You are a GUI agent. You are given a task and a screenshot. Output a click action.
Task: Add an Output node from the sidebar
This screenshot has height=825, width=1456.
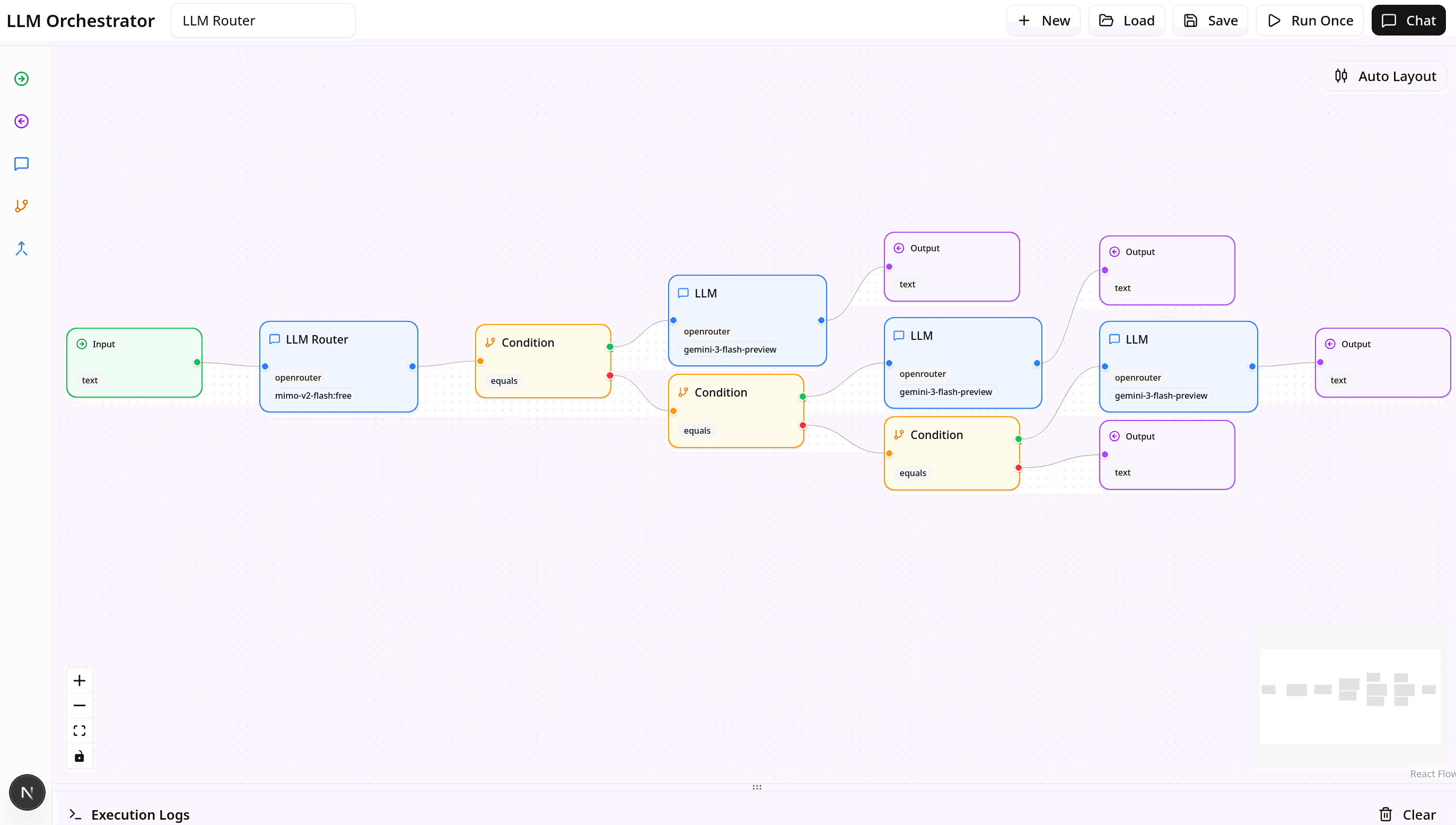(22, 121)
